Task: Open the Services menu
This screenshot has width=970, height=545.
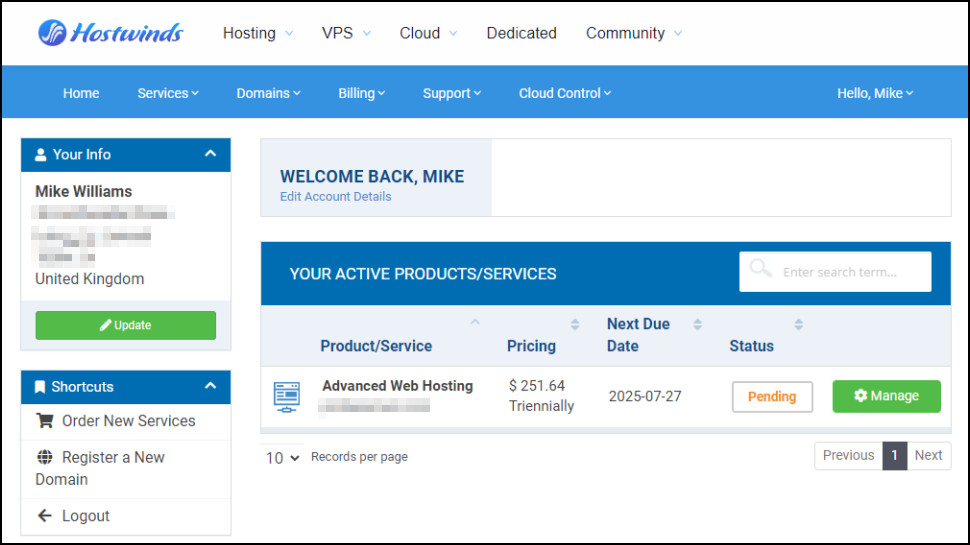Action: 168,93
